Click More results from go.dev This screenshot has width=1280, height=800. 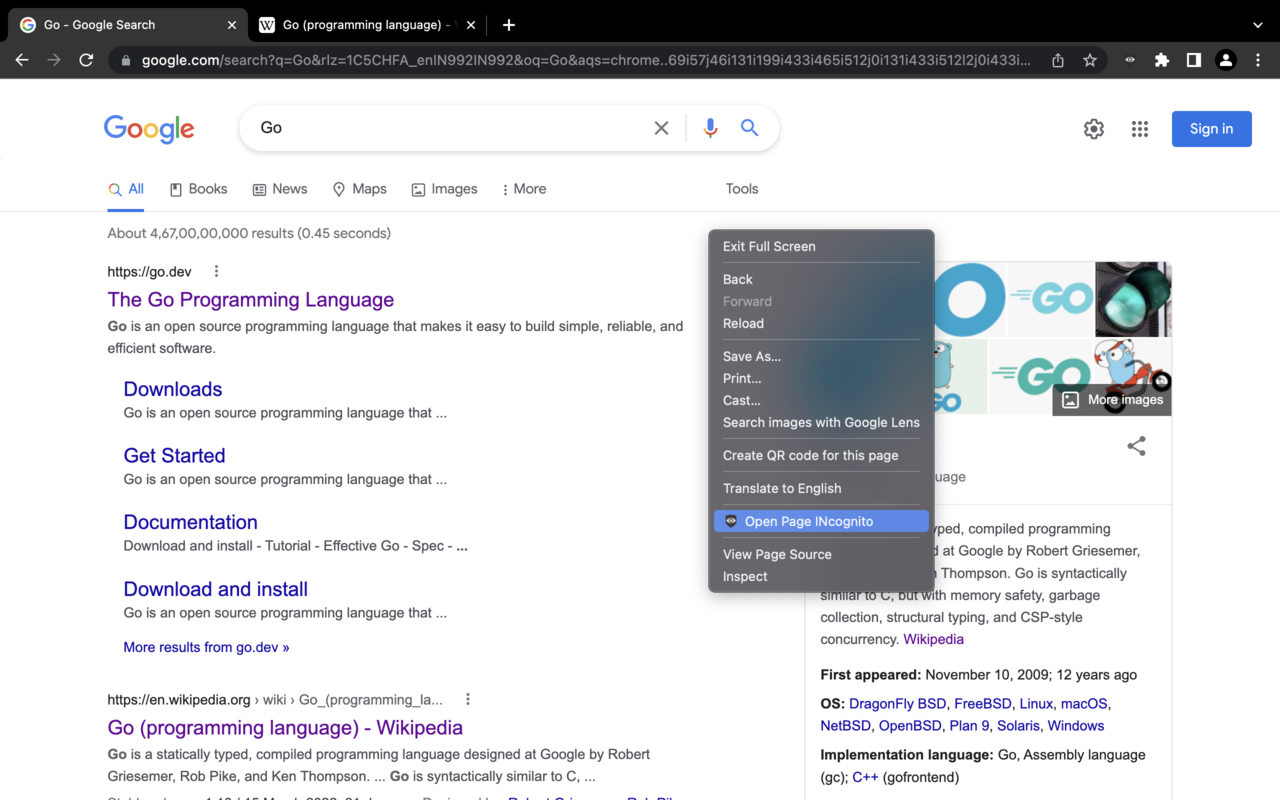[x=206, y=647]
